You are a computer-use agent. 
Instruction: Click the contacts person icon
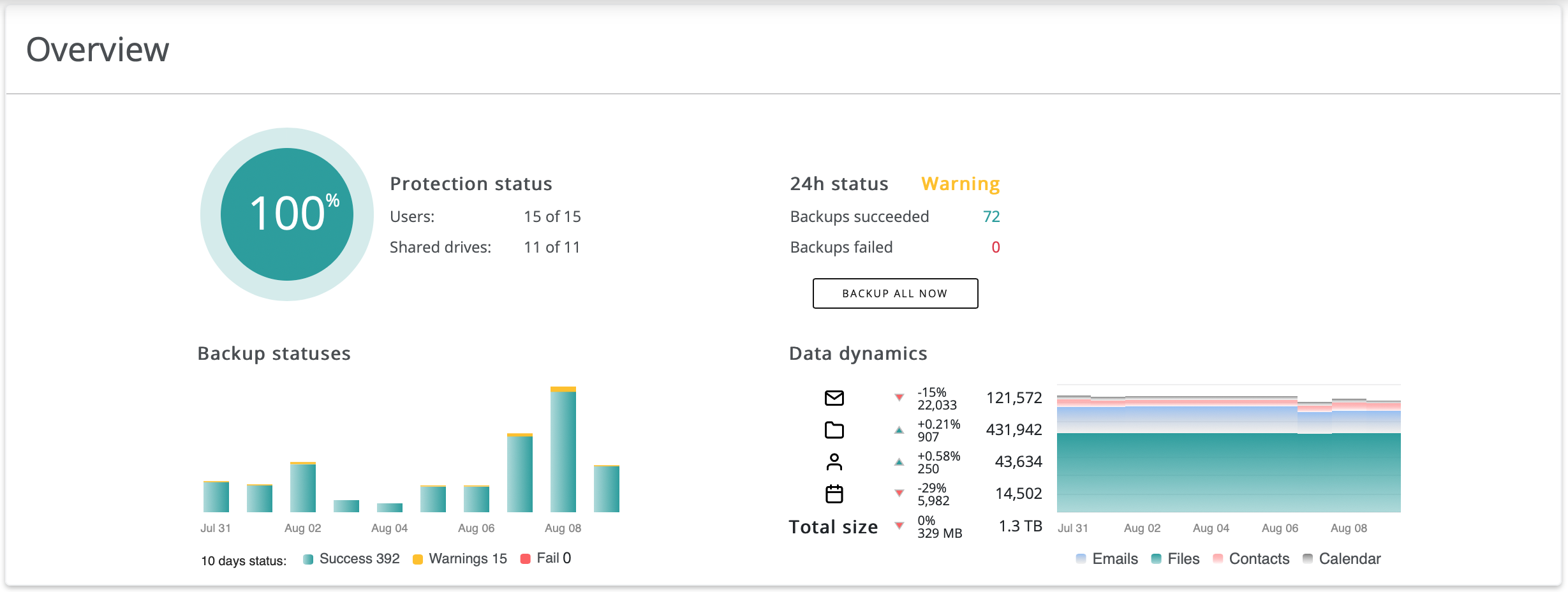[834, 462]
